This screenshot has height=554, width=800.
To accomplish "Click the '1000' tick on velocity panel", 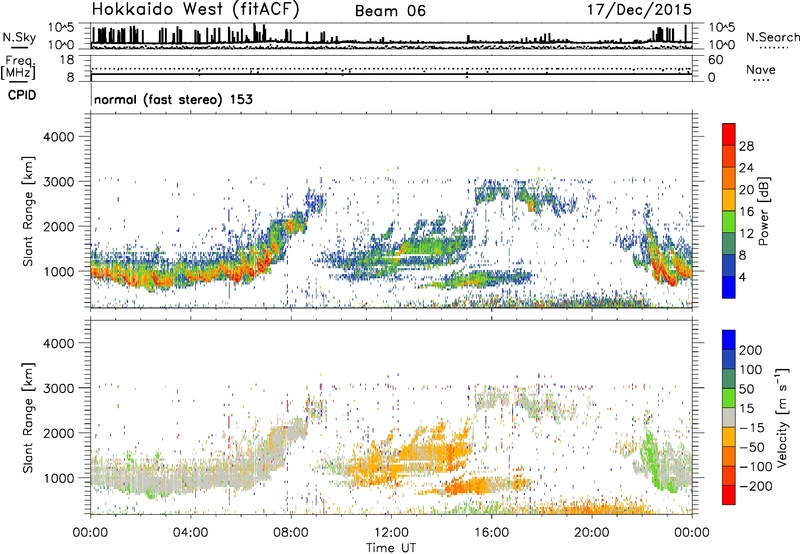I will 59,478.
